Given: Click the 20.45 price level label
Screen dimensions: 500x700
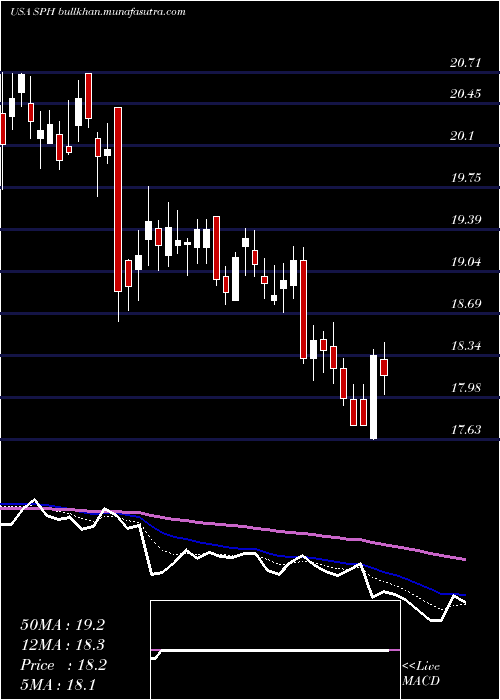Looking at the screenshot, I should pyautogui.click(x=466, y=94).
